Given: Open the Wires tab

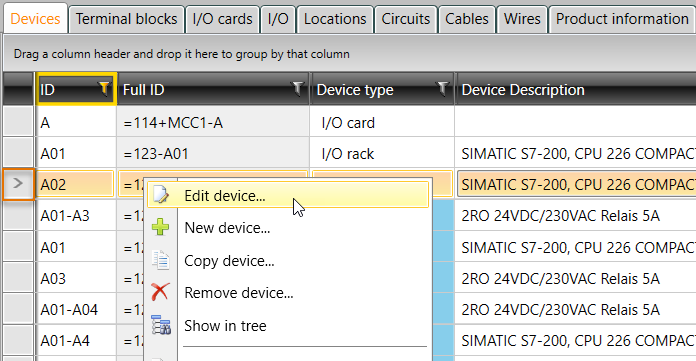Looking at the screenshot, I should click(x=522, y=19).
